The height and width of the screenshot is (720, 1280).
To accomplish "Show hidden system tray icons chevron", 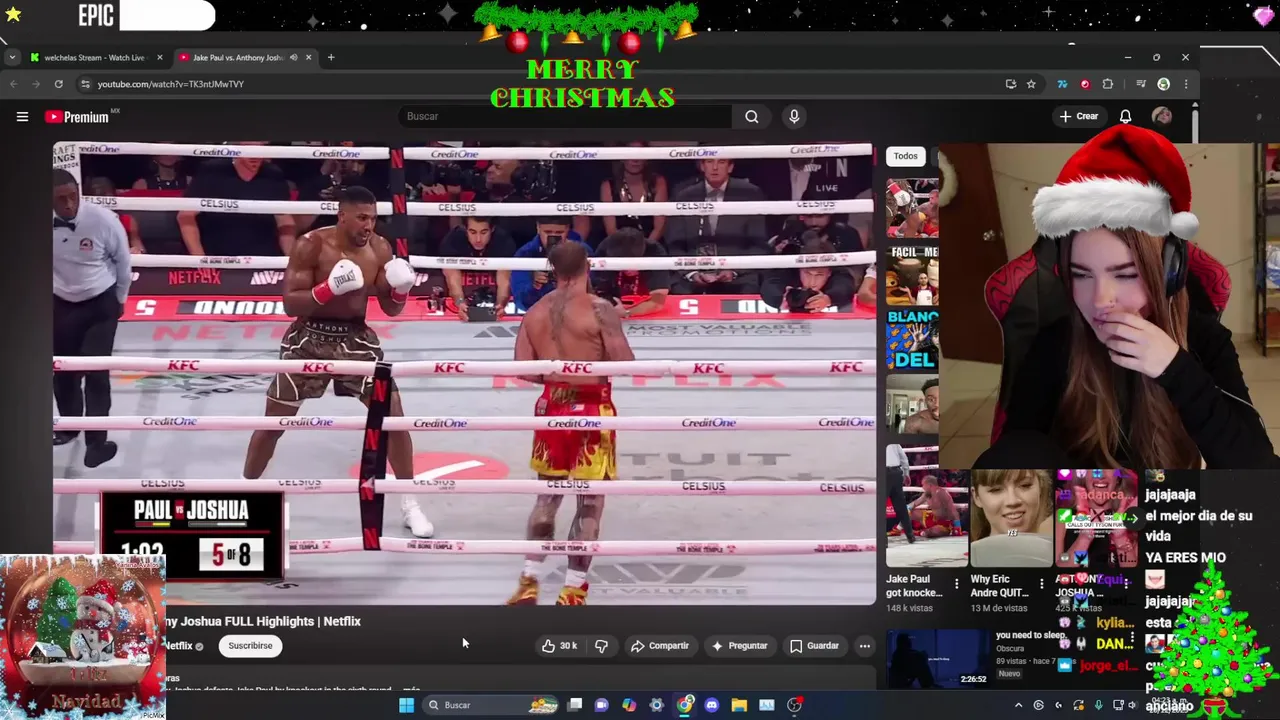I will [x=1018, y=705].
